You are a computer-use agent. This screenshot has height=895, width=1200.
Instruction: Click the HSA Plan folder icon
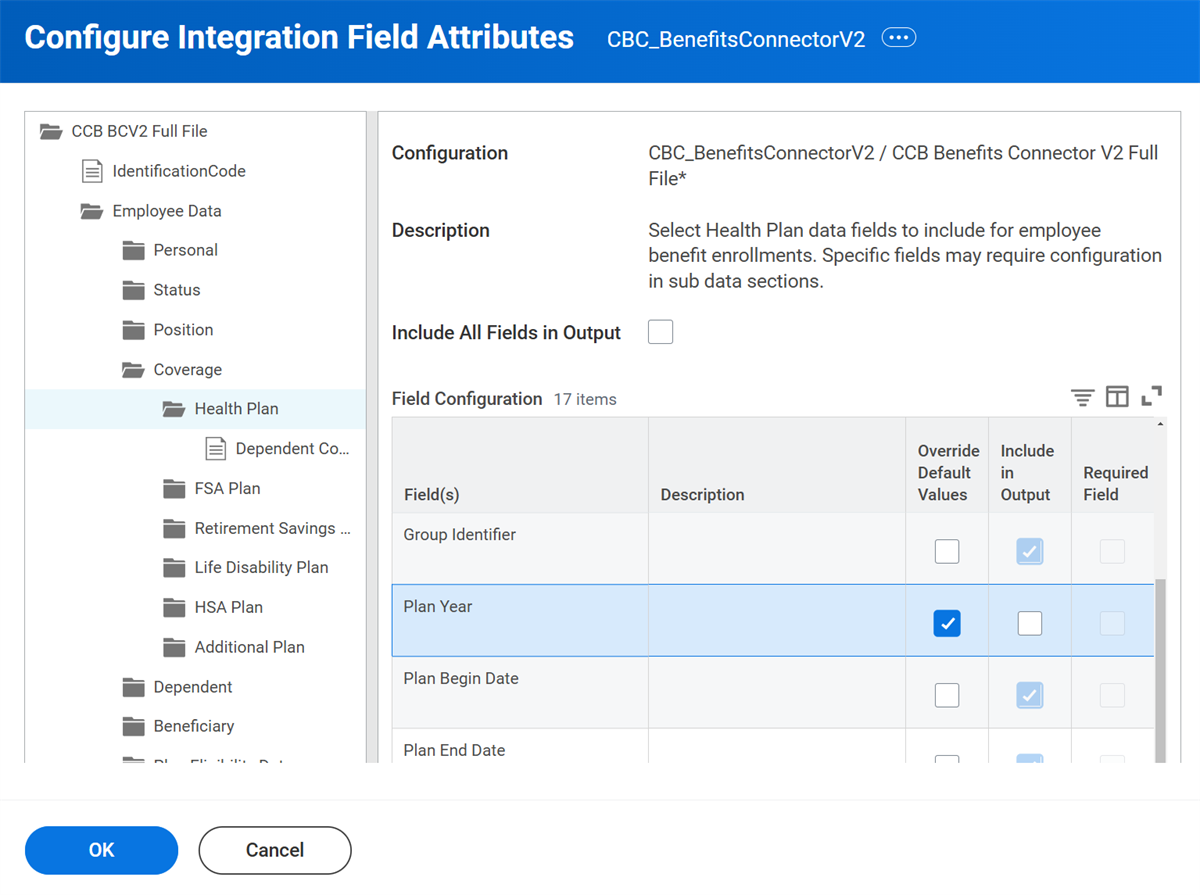[175, 608]
